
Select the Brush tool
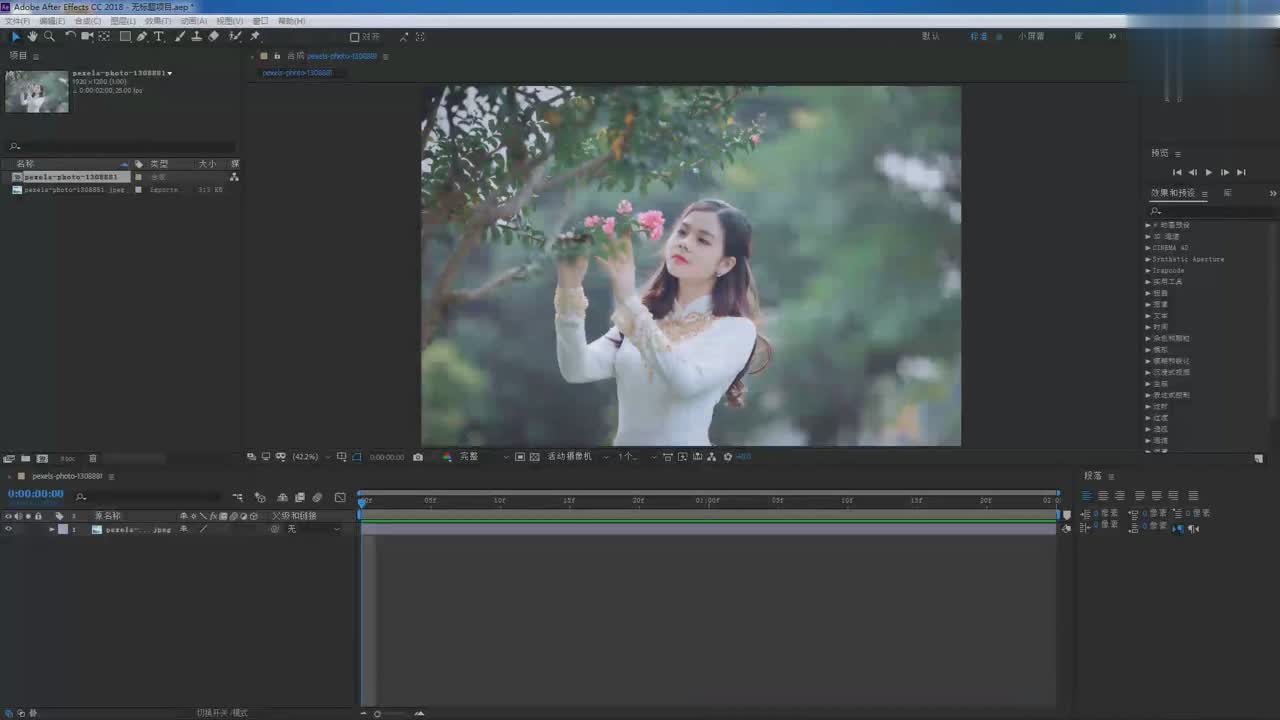[180, 36]
